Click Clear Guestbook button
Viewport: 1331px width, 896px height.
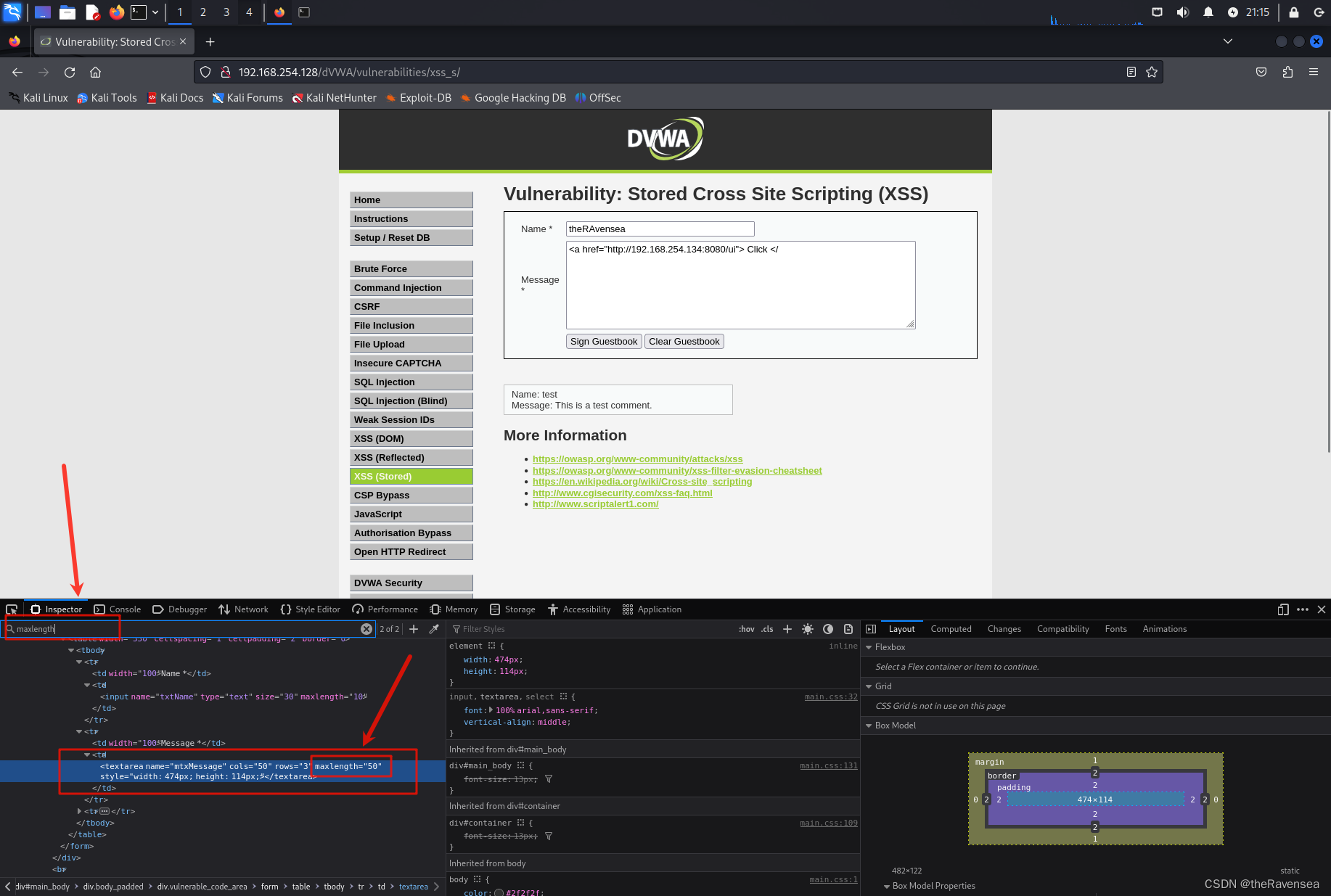[684, 342]
